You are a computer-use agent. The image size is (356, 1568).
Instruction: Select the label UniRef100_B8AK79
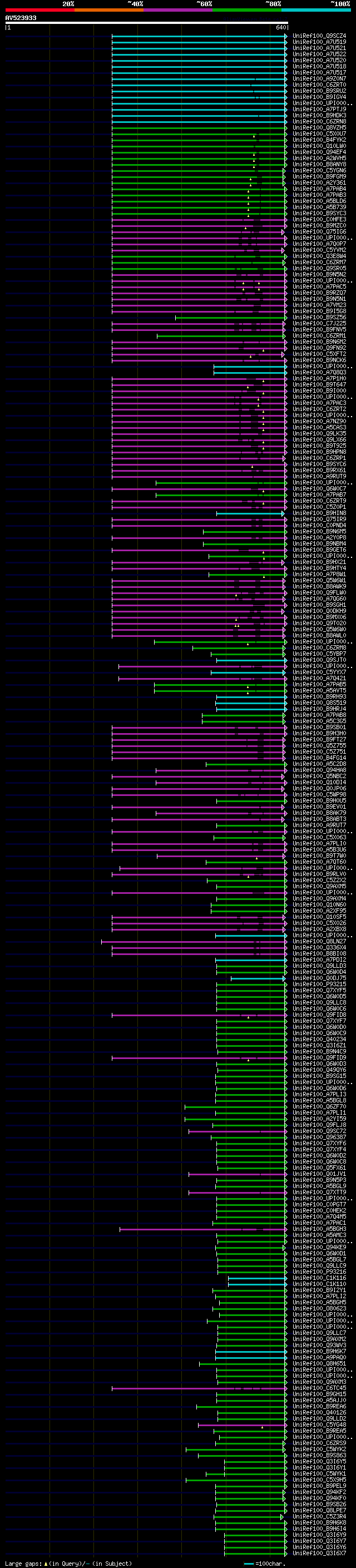point(319,813)
